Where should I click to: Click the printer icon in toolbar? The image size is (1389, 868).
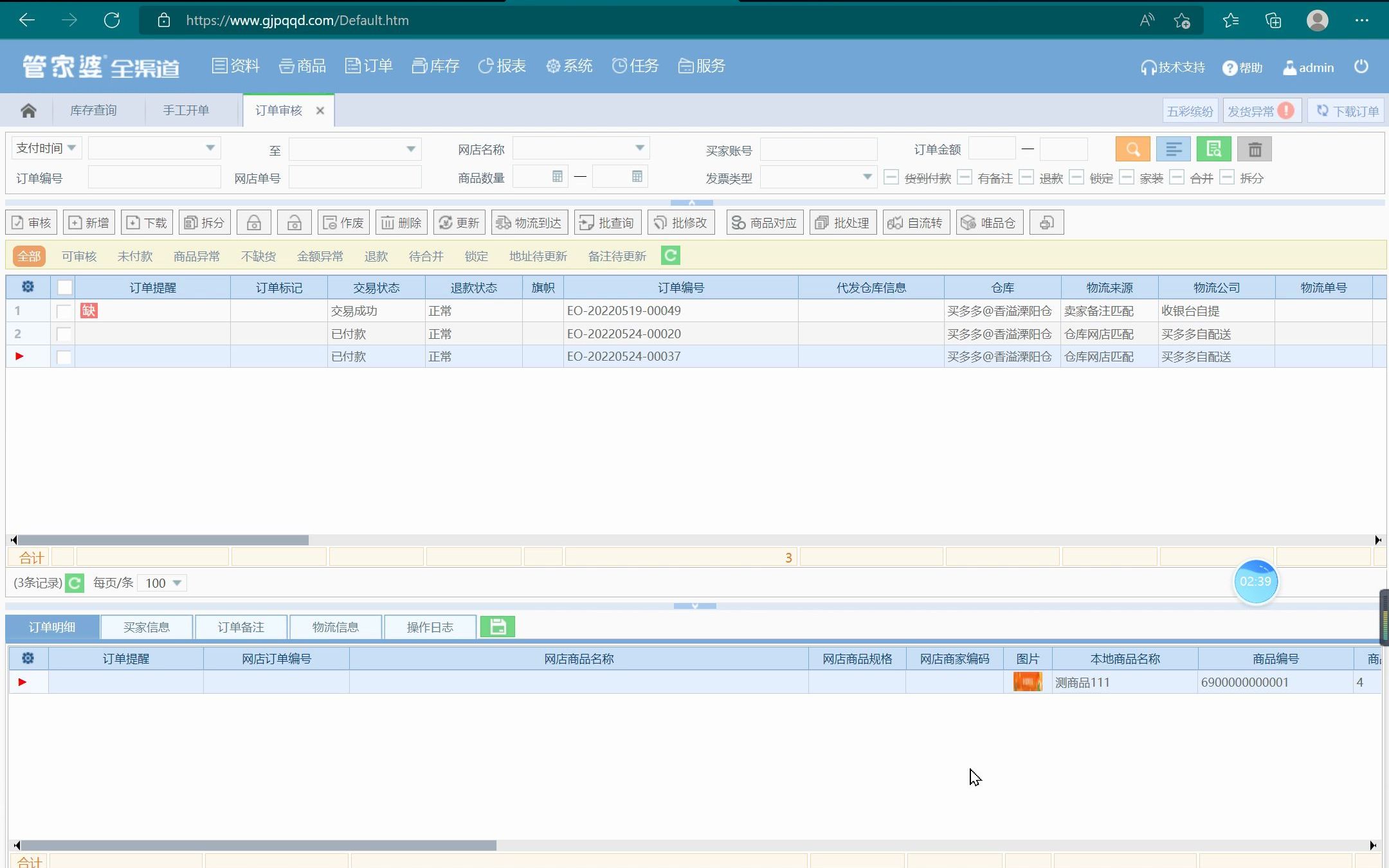tap(1046, 223)
